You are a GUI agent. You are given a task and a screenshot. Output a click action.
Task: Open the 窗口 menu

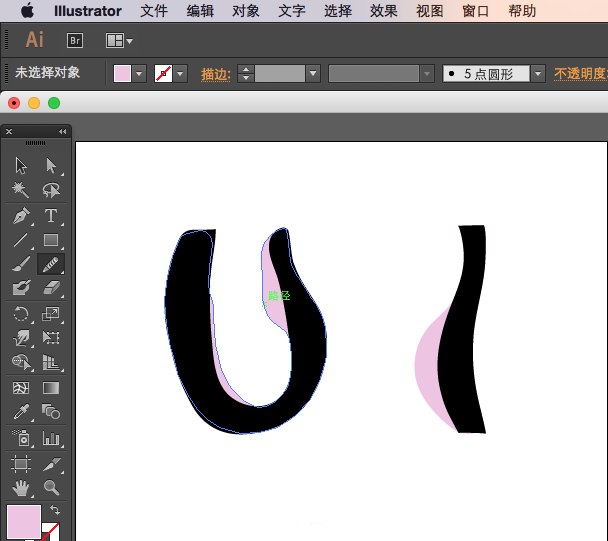tap(476, 11)
